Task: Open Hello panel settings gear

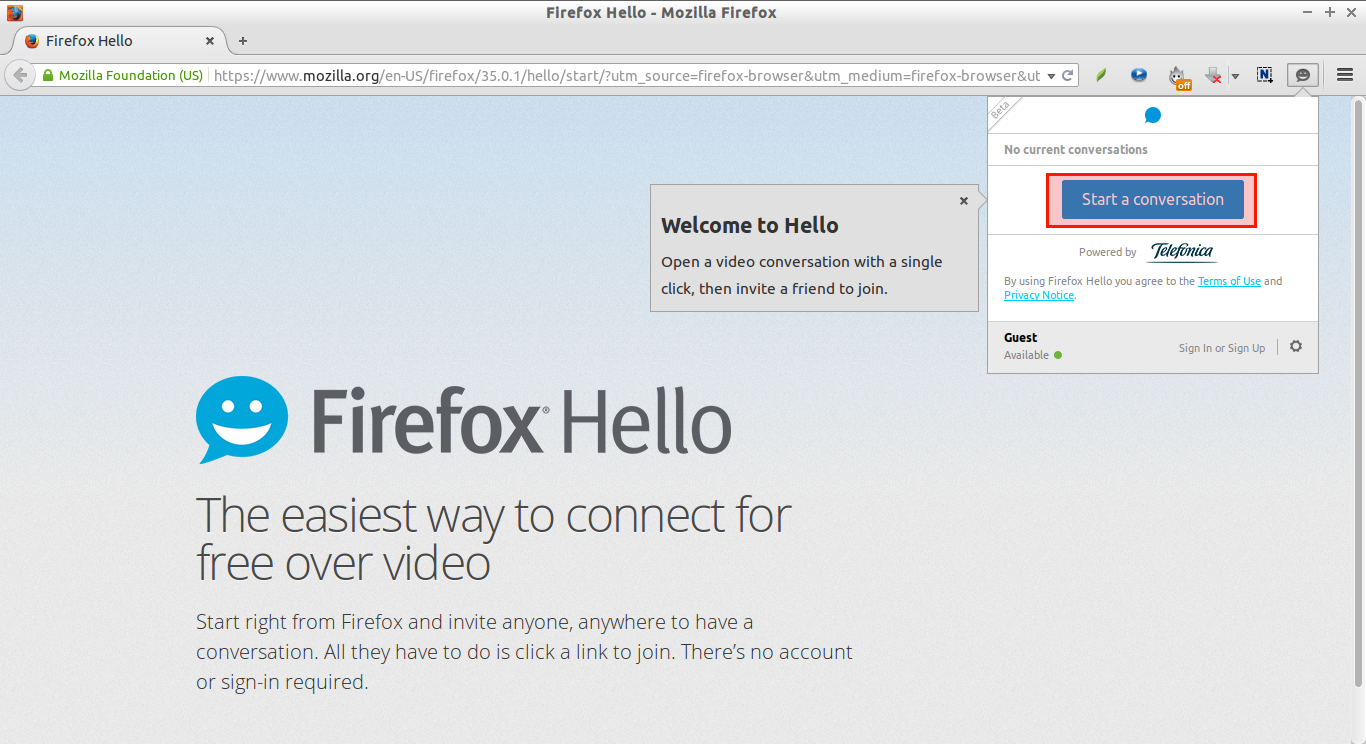Action: click(1296, 347)
